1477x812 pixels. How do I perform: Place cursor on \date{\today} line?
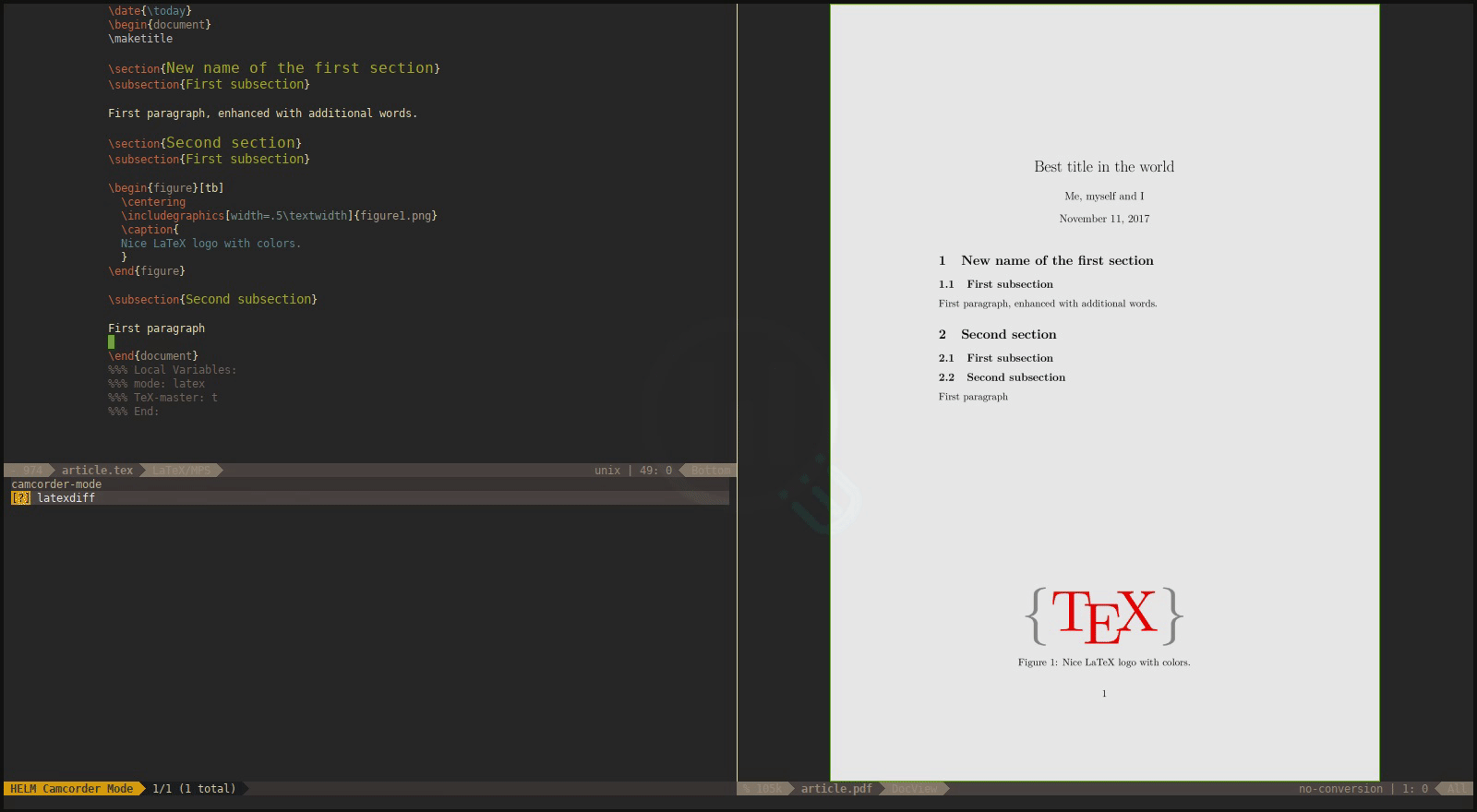(150, 11)
